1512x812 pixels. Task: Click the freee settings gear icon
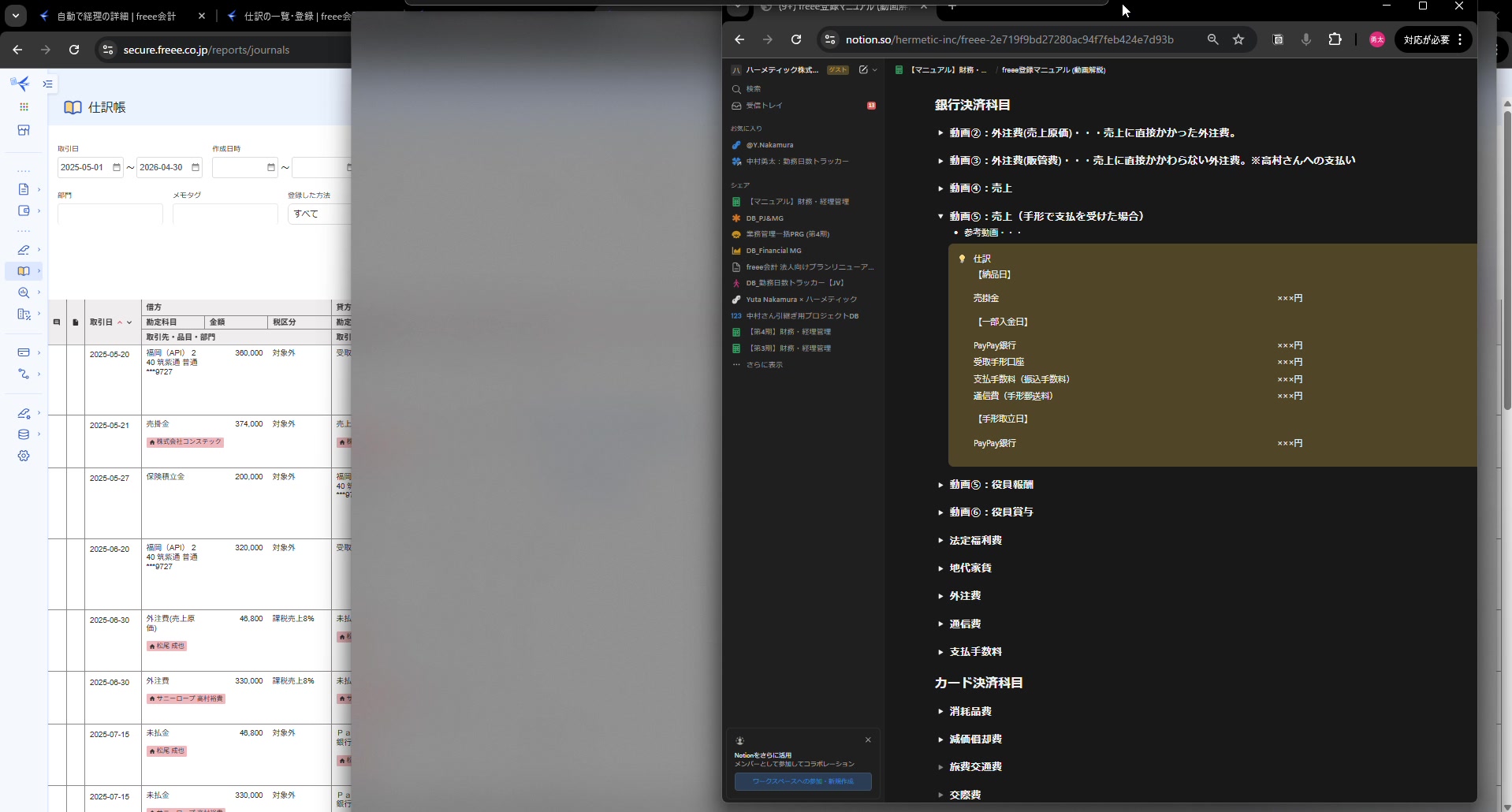[x=24, y=456]
